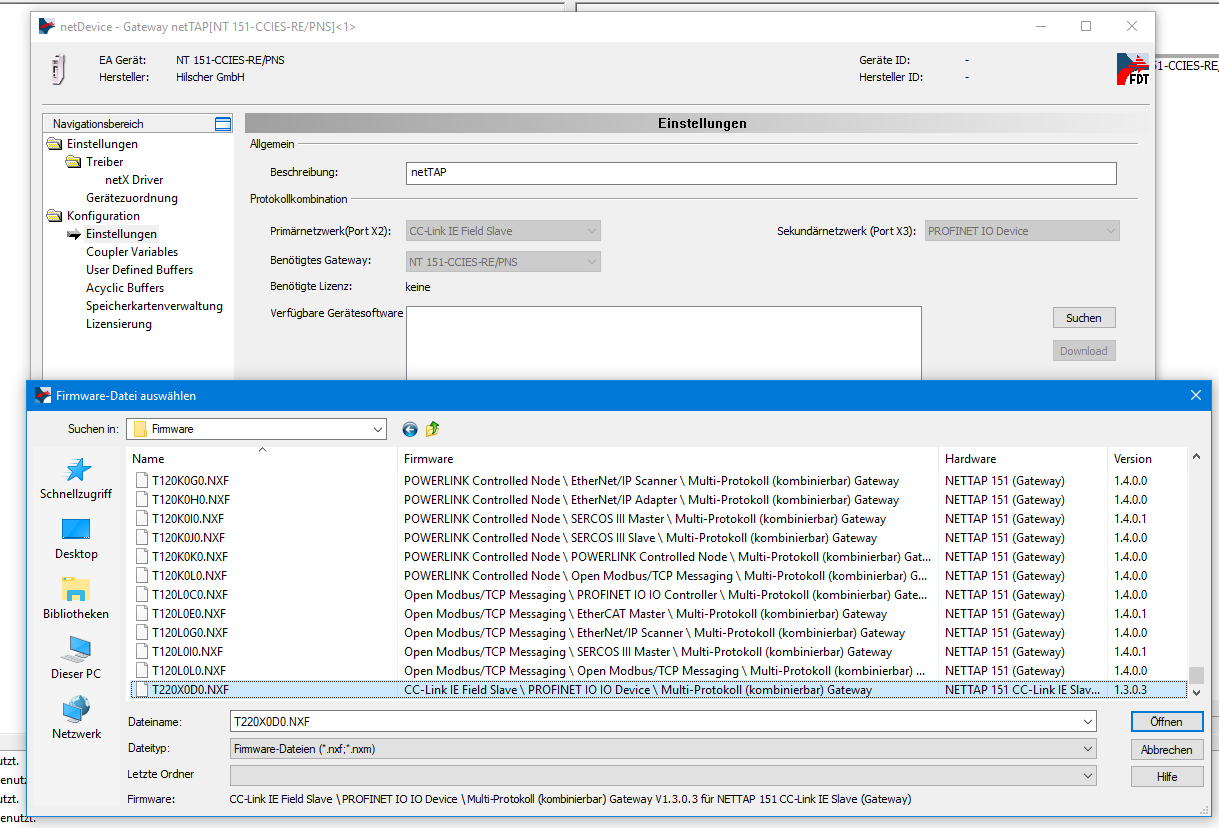Click the FDT logo in the netDevice header
The image size is (1219, 828).
click(1133, 68)
